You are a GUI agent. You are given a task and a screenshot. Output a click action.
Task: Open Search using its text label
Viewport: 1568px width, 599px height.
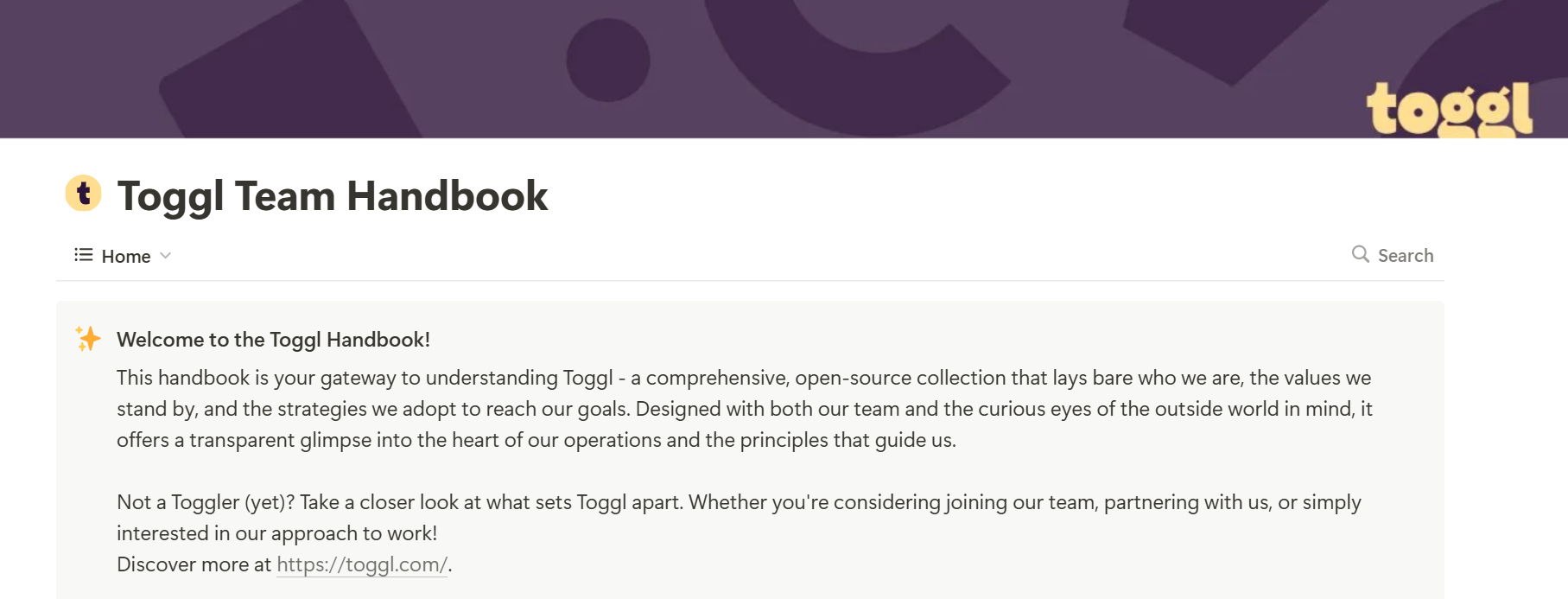tap(1406, 256)
